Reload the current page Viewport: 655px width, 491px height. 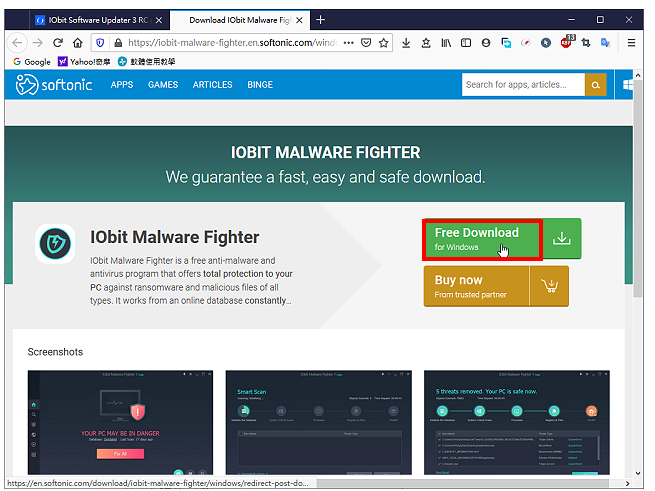pos(58,43)
